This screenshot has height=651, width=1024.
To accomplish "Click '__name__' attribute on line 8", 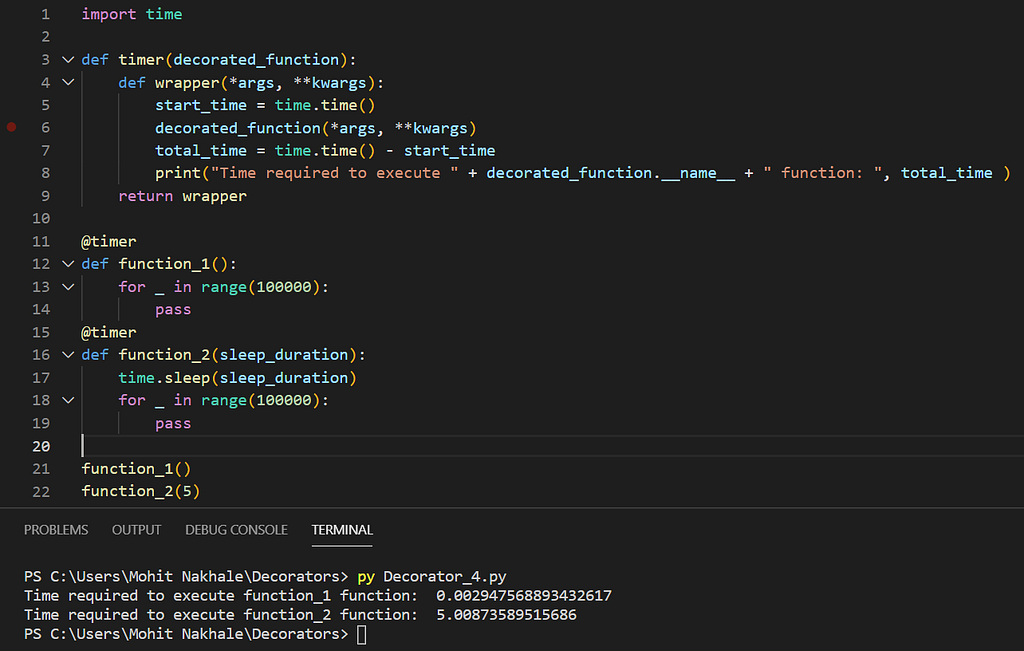I will coord(698,173).
